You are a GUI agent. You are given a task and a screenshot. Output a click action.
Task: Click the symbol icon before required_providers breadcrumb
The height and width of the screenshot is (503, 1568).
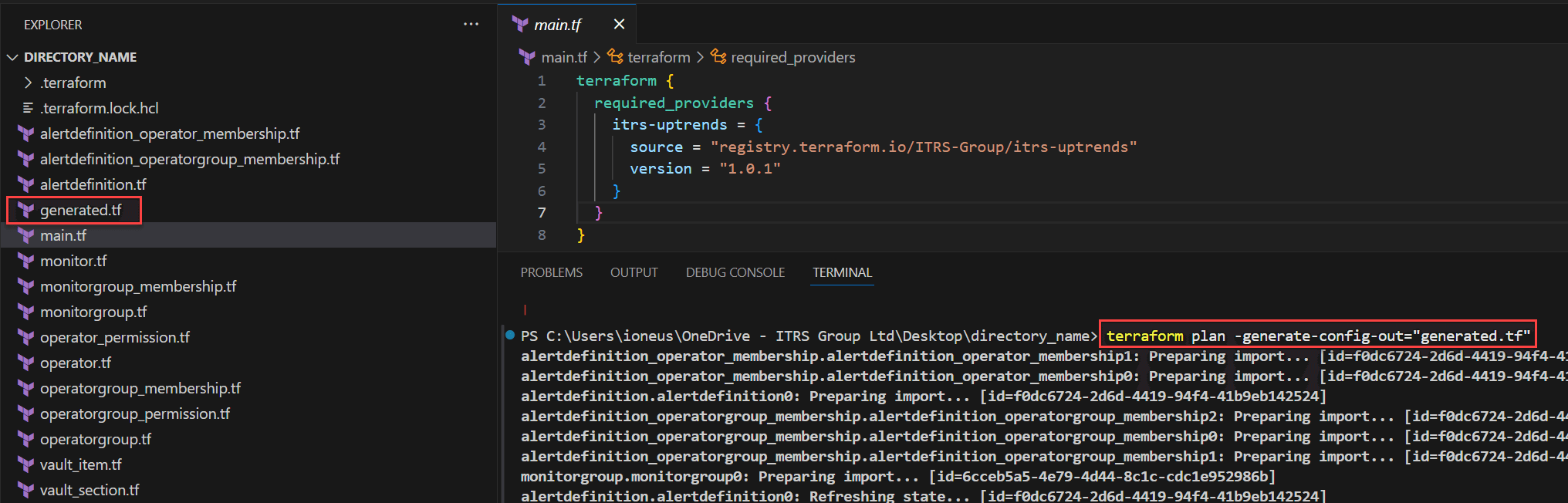718,56
